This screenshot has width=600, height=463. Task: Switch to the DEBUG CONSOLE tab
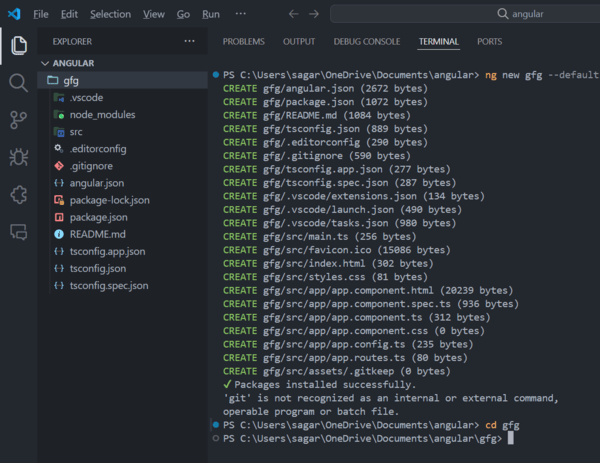(x=367, y=42)
